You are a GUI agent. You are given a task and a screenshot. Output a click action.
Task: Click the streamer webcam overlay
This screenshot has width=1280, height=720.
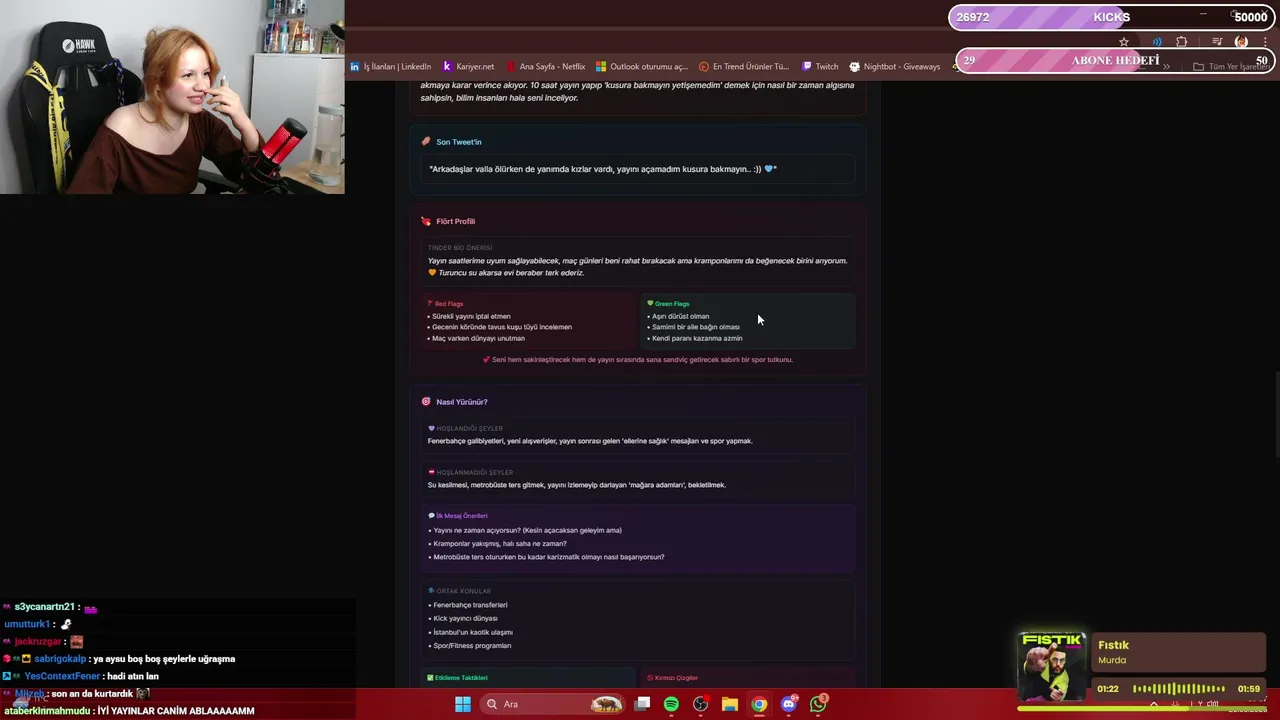(172, 97)
